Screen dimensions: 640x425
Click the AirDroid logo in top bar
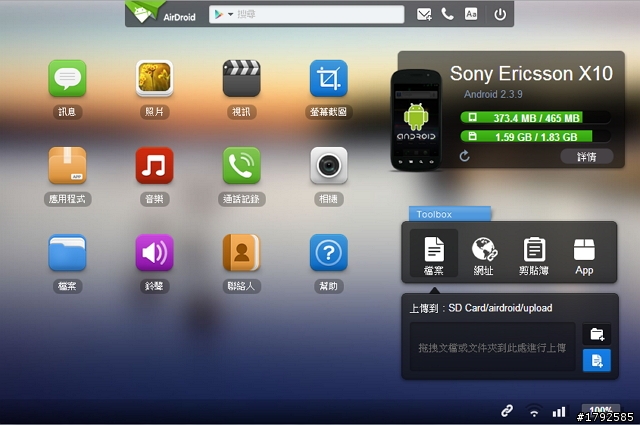(162, 13)
